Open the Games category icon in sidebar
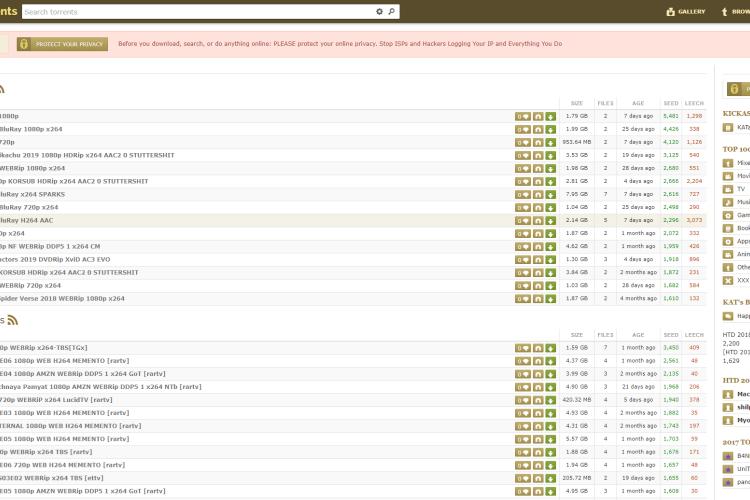The height and width of the screenshot is (500, 750). pyautogui.click(x=728, y=215)
